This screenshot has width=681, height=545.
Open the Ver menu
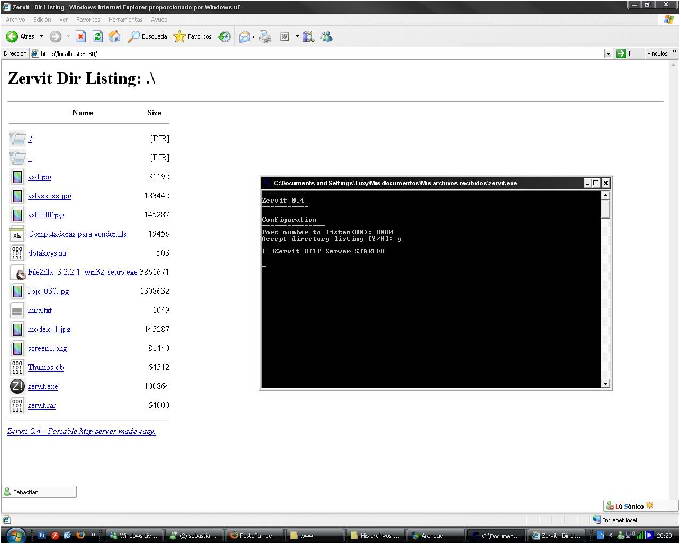[x=64, y=20]
